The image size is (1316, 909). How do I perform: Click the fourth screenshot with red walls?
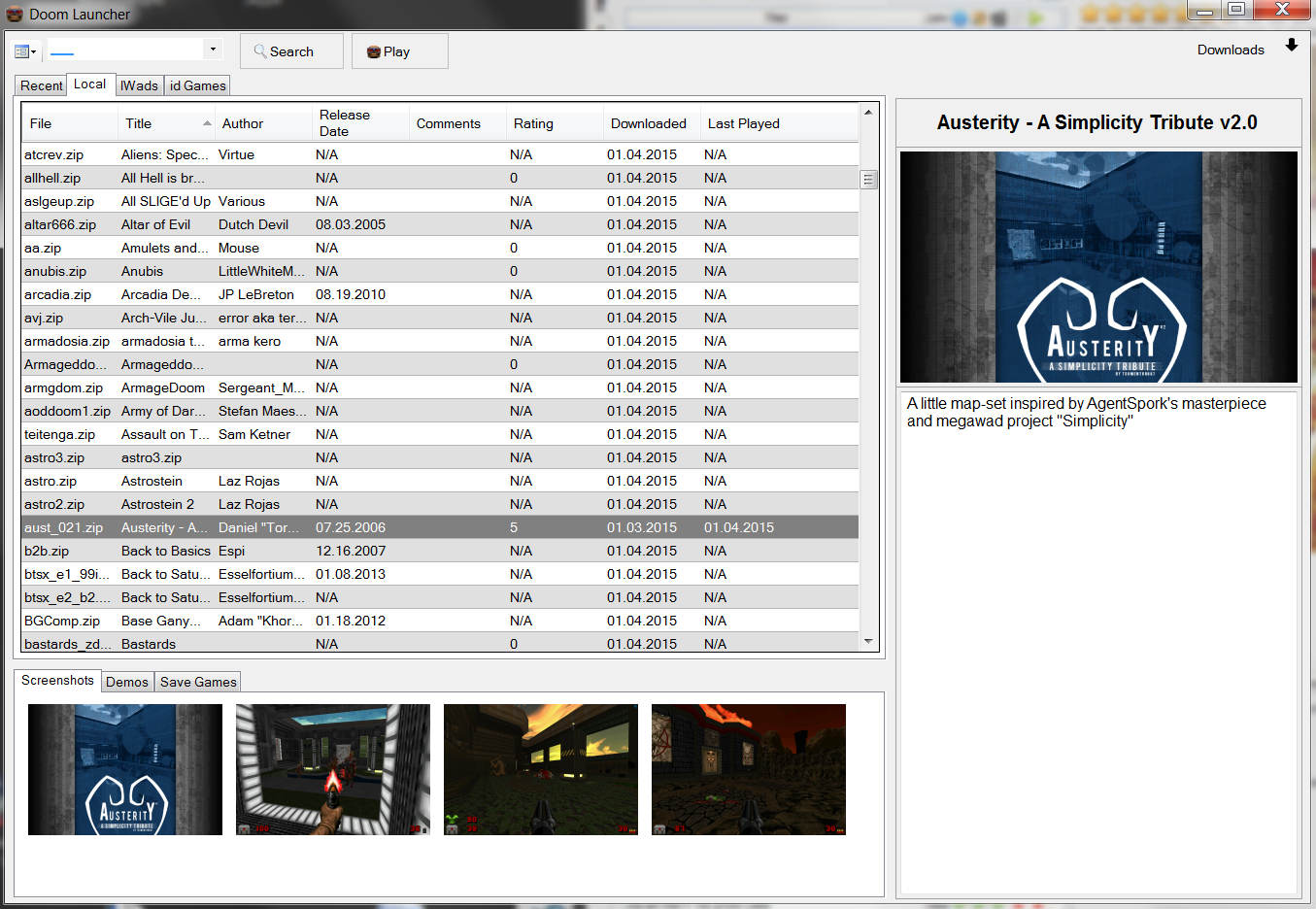749,769
